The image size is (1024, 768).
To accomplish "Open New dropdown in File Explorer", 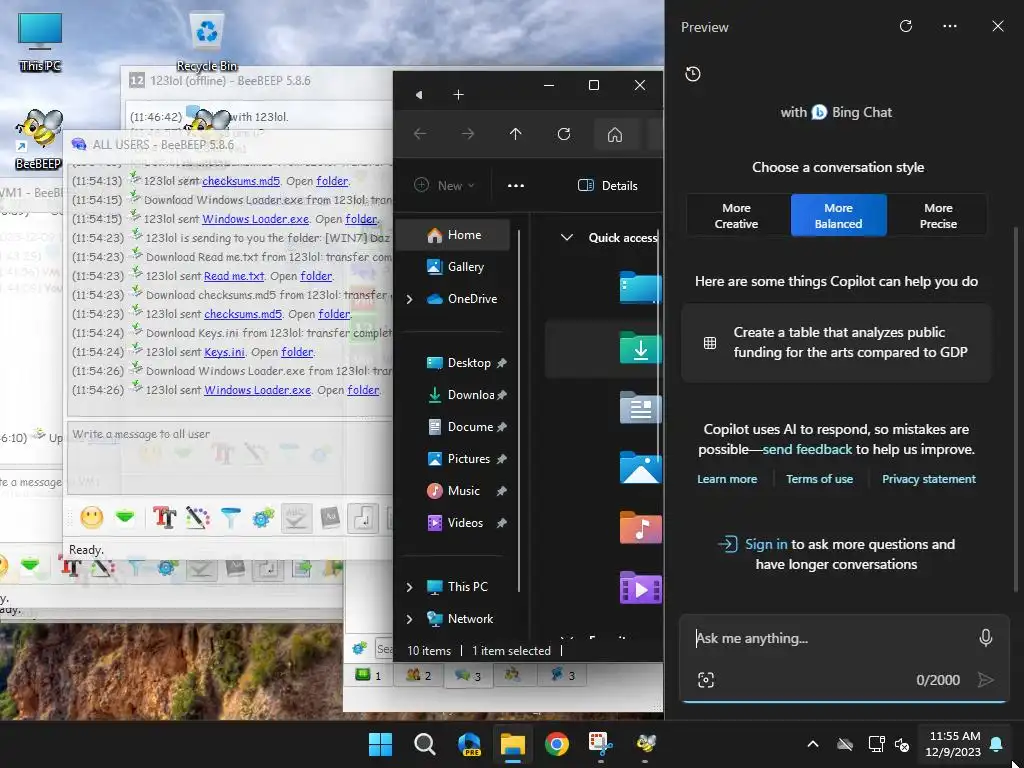I will tap(444, 185).
